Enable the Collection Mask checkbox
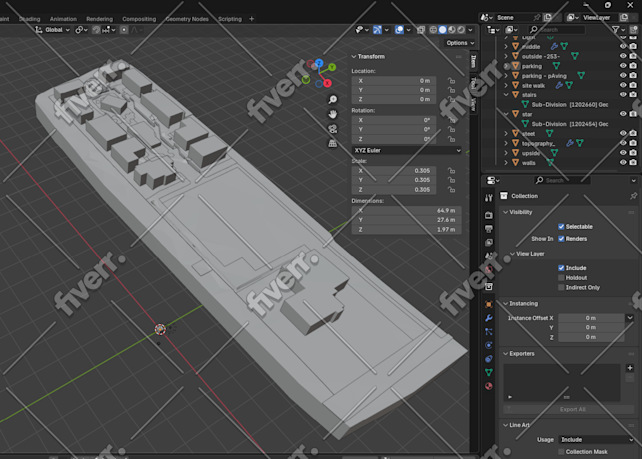The width and height of the screenshot is (642, 459). point(561,452)
